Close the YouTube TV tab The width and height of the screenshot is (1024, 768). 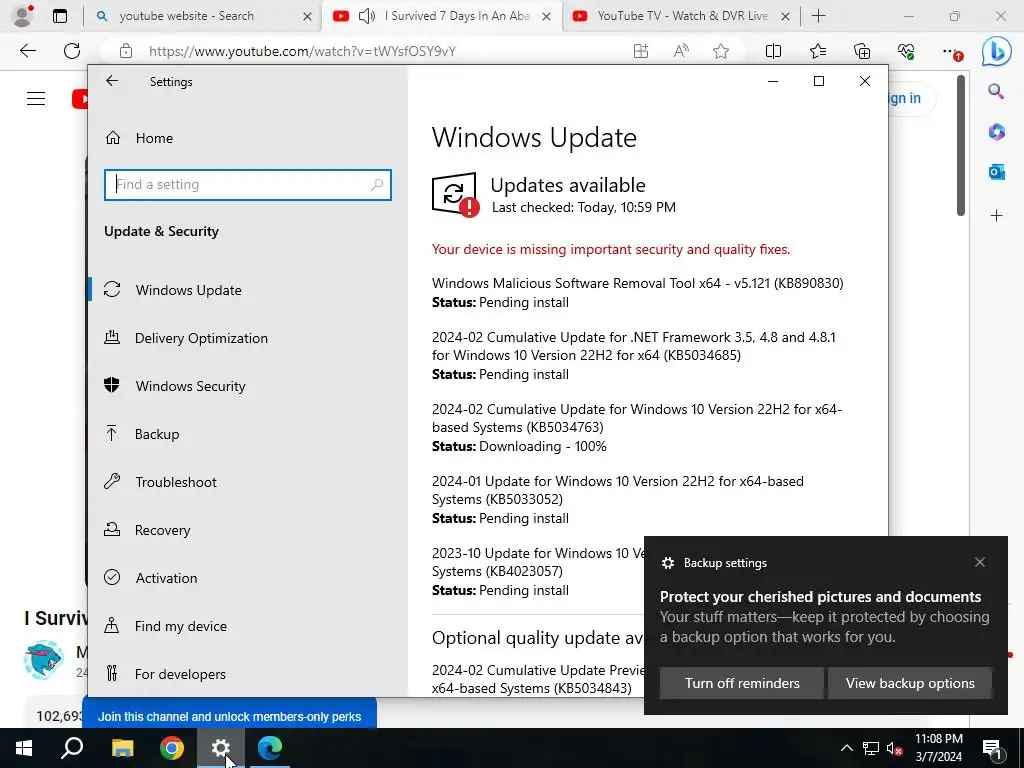click(786, 16)
